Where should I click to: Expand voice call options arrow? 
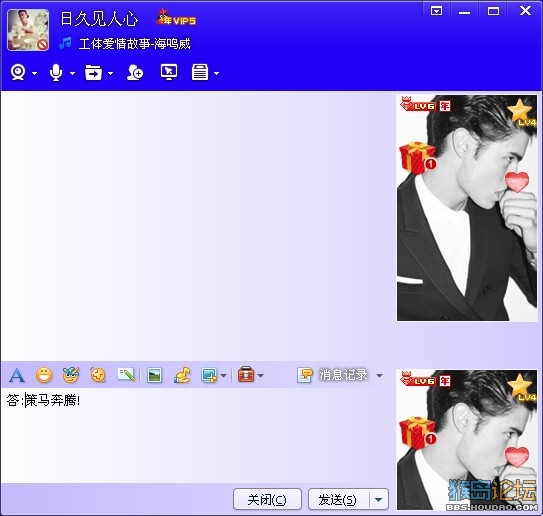[x=72, y=73]
